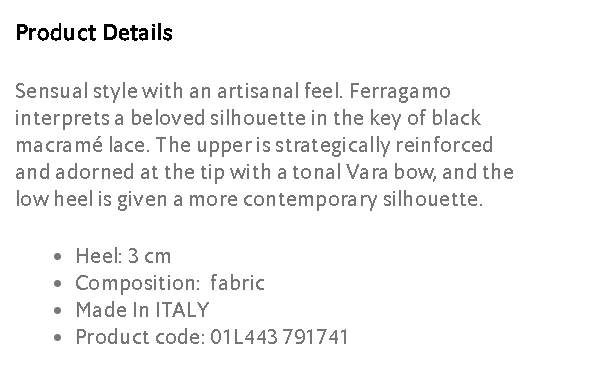Viewport: 613px width, 367px height.
Task: Click the words strategically reinforced
Action: [384, 145]
